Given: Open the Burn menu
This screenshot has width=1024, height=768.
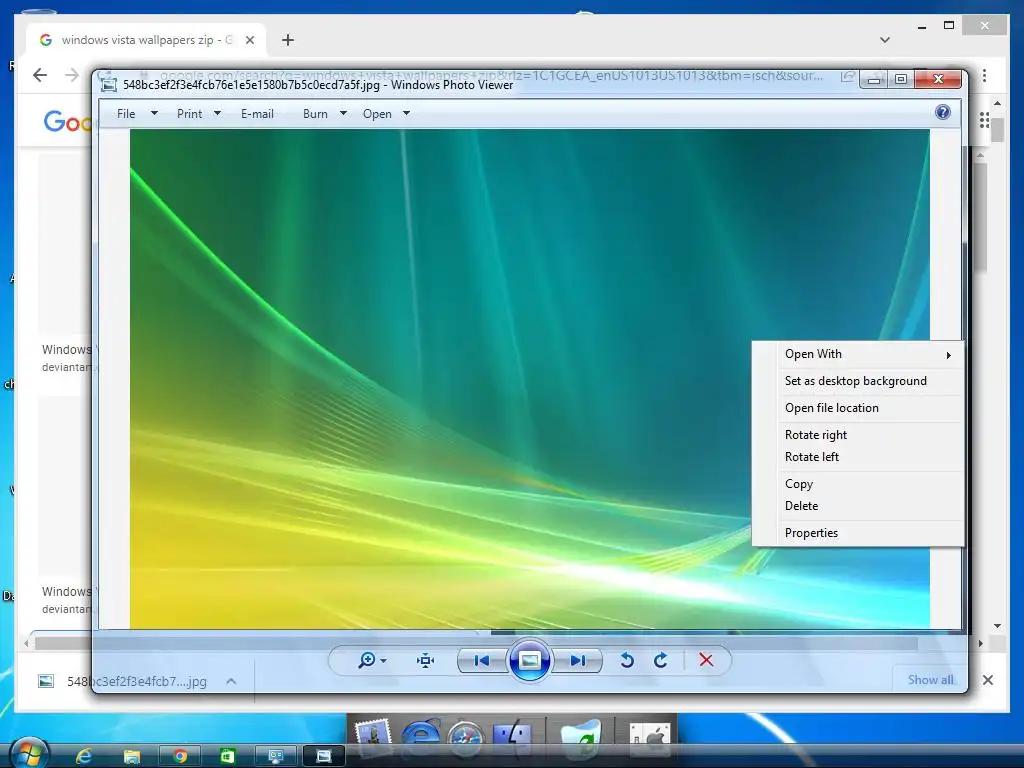Looking at the screenshot, I should [315, 114].
